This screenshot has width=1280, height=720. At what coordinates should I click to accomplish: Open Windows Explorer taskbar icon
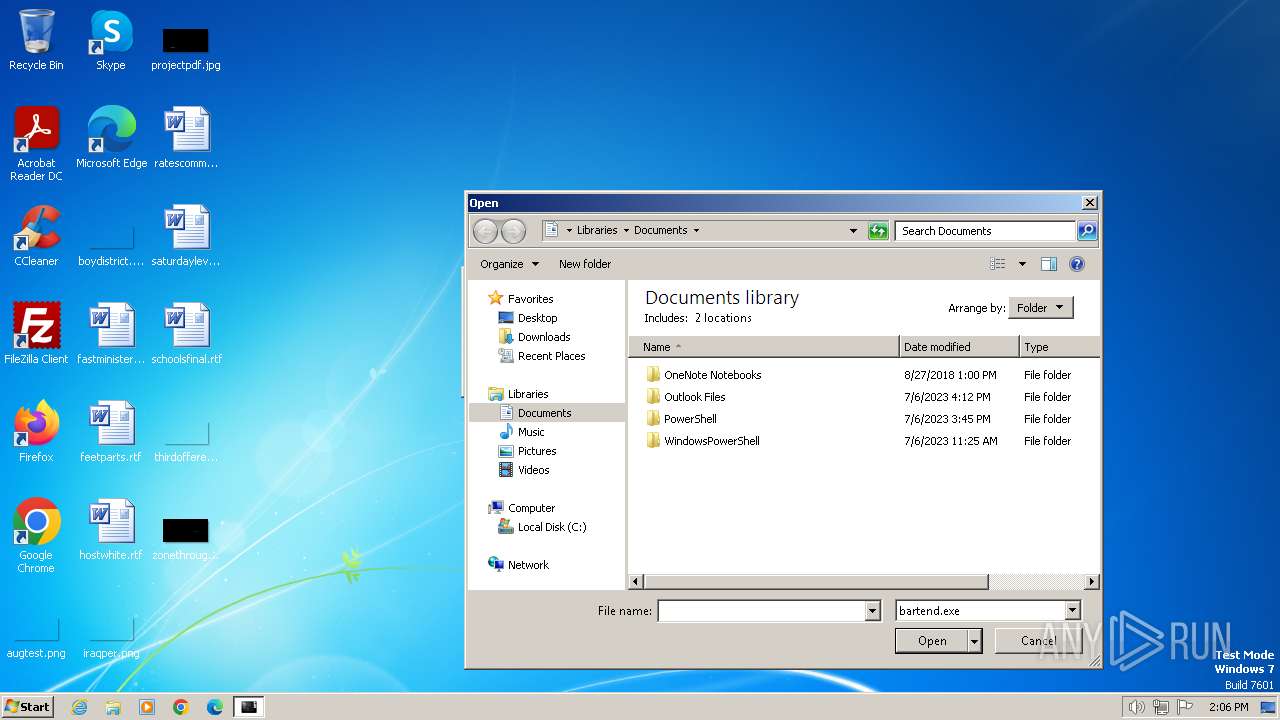(113, 707)
